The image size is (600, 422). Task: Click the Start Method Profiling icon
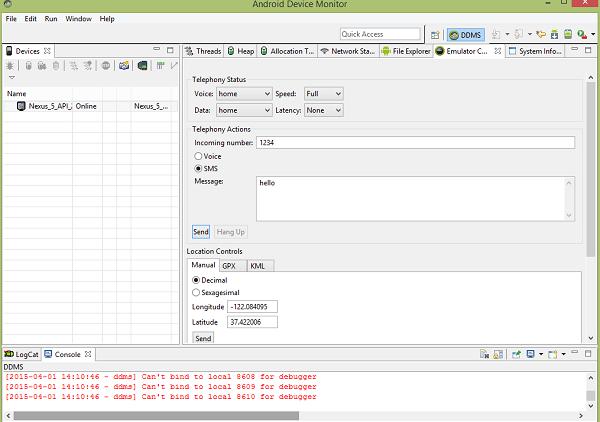[88, 65]
